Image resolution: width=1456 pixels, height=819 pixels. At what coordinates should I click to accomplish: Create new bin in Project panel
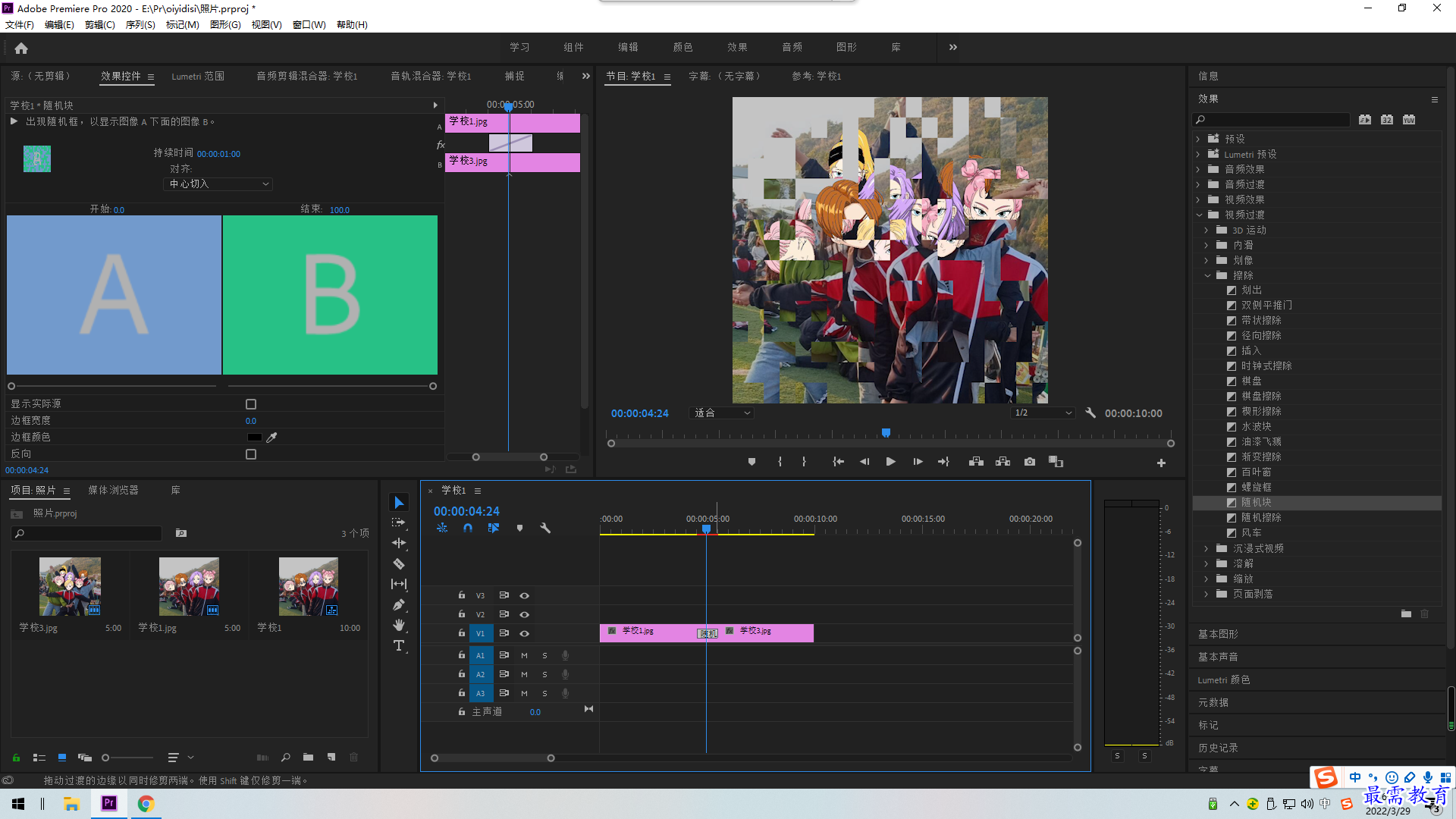point(308,757)
